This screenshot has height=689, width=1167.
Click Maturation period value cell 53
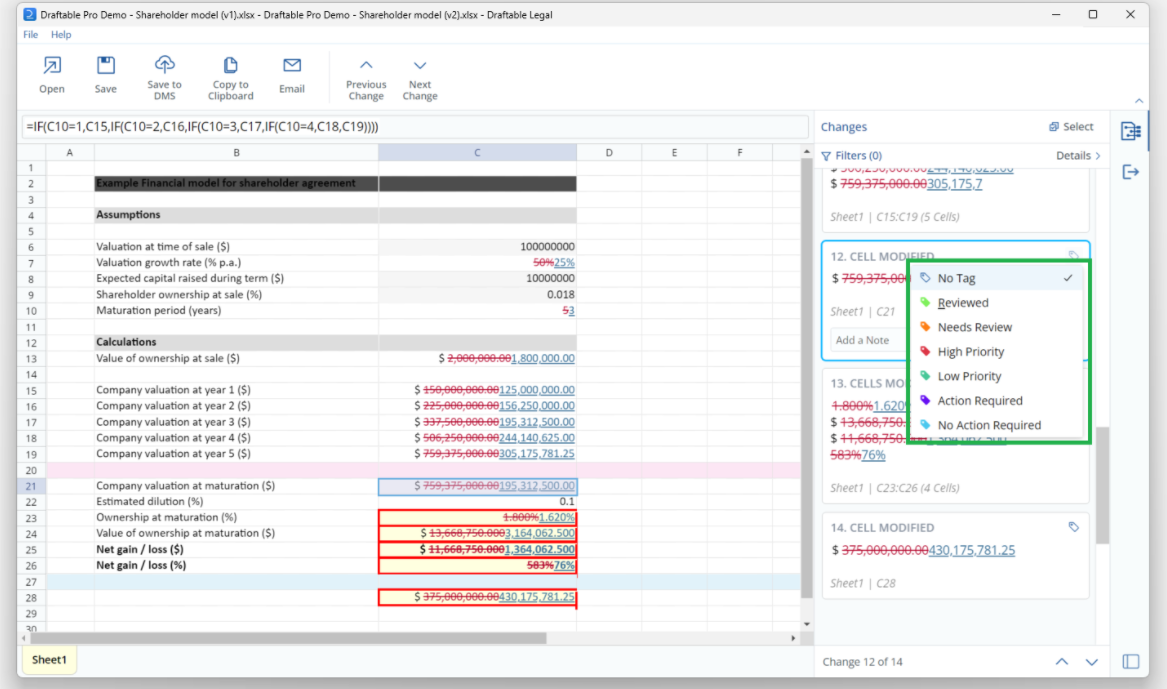(477, 310)
